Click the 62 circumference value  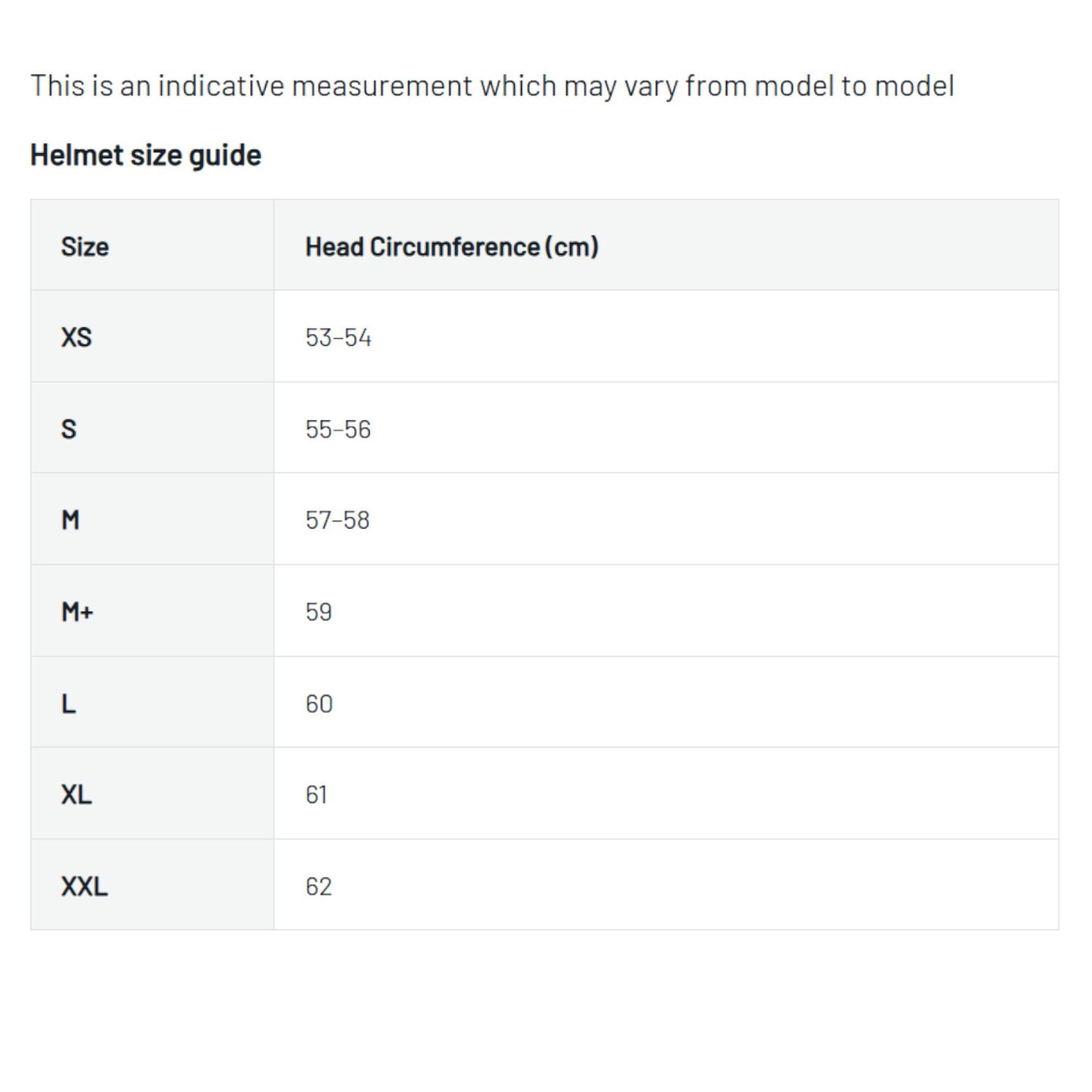318,886
